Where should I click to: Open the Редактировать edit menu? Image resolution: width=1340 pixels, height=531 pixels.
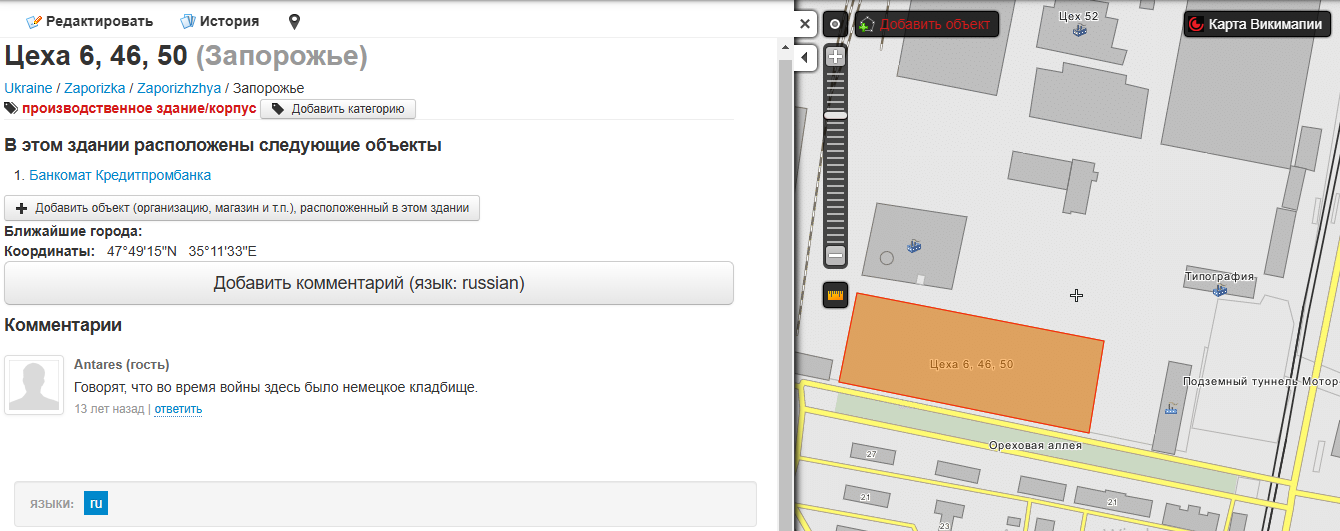(90, 21)
